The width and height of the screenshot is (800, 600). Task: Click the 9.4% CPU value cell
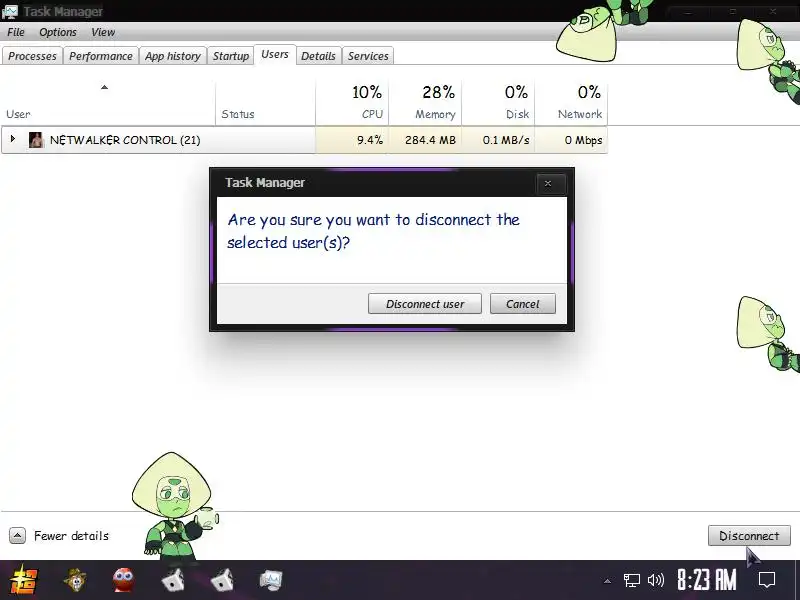tap(352, 140)
